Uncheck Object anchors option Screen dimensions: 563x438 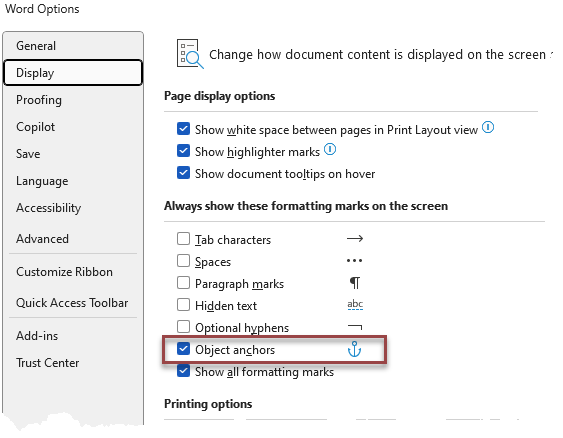tap(183, 349)
